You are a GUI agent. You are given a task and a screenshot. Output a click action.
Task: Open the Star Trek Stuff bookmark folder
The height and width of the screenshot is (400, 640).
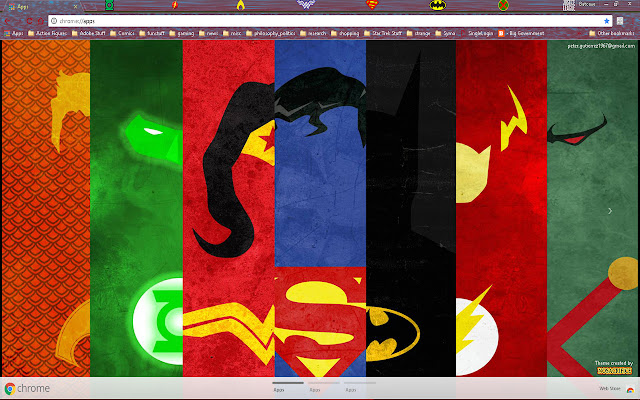(x=383, y=33)
